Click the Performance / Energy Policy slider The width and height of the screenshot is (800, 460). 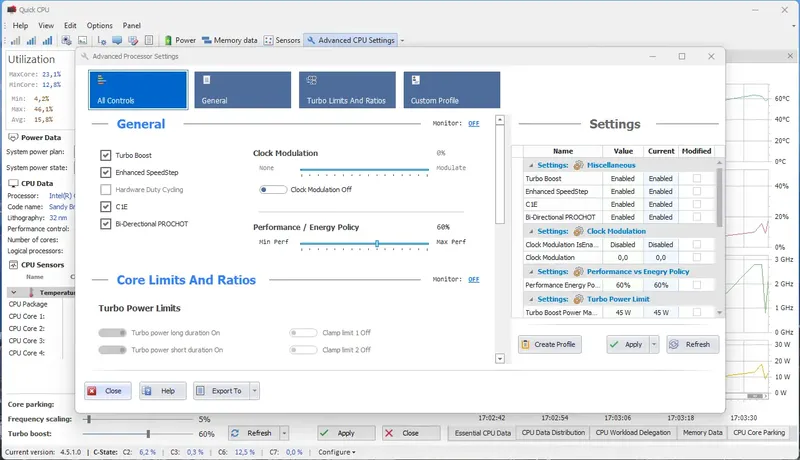pos(364,244)
